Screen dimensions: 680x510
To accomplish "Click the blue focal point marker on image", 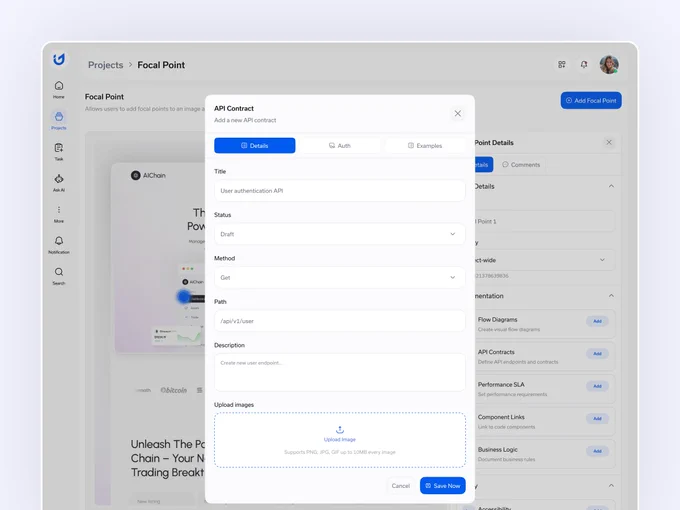I will click(184, 297).
